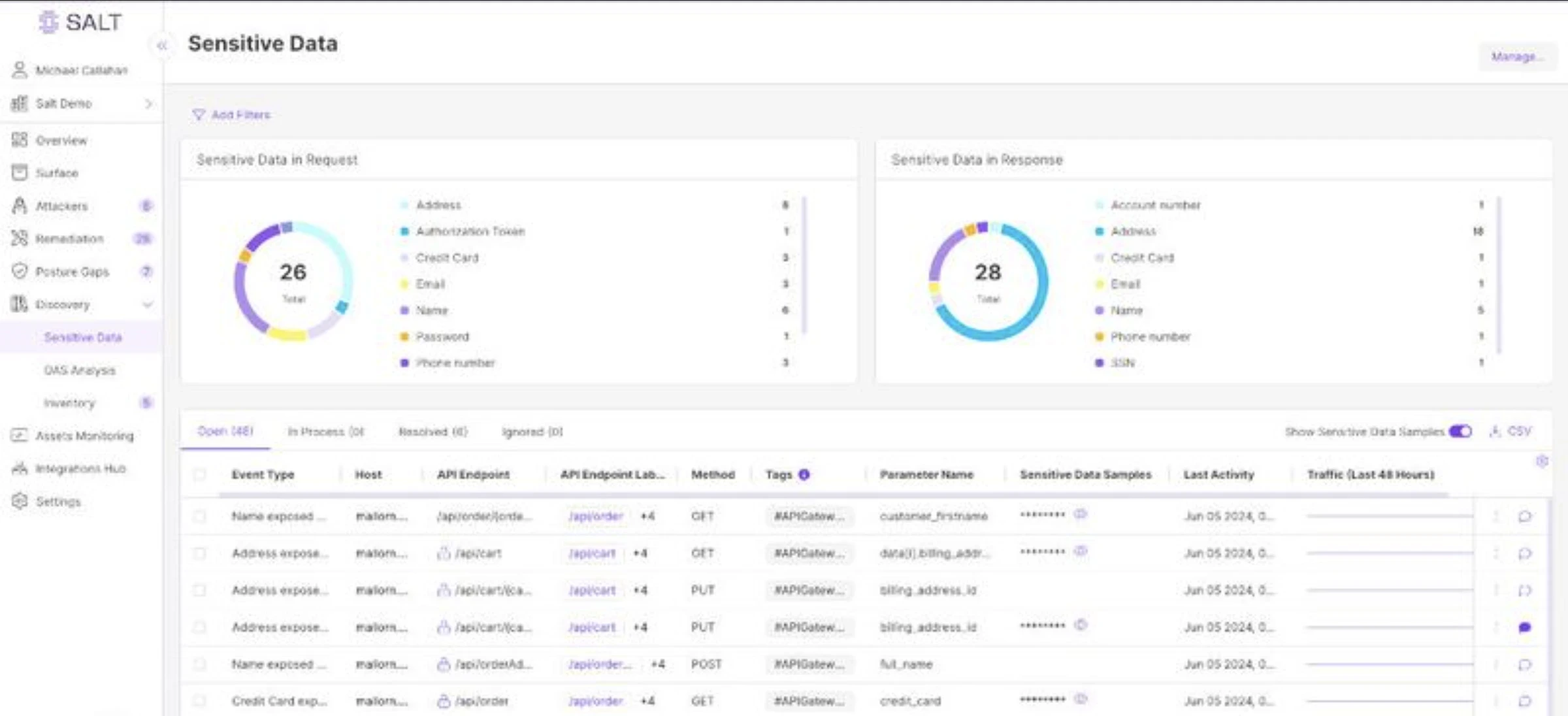Check the select-all checkbox in the table header
Image resolution: width=1568 pixels, height=716 pixels.
[199, 474]
